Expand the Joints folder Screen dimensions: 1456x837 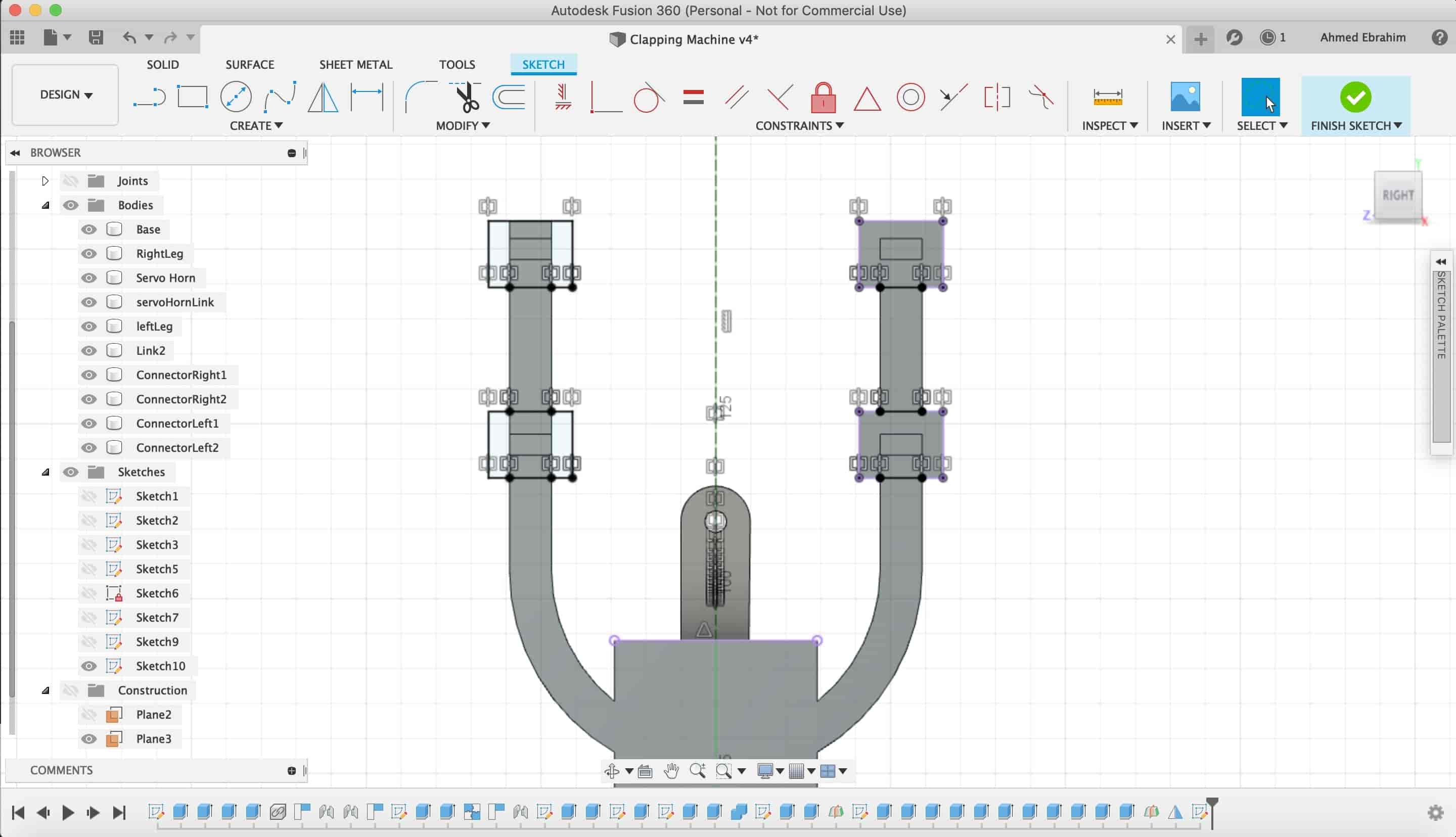point(45,181)
